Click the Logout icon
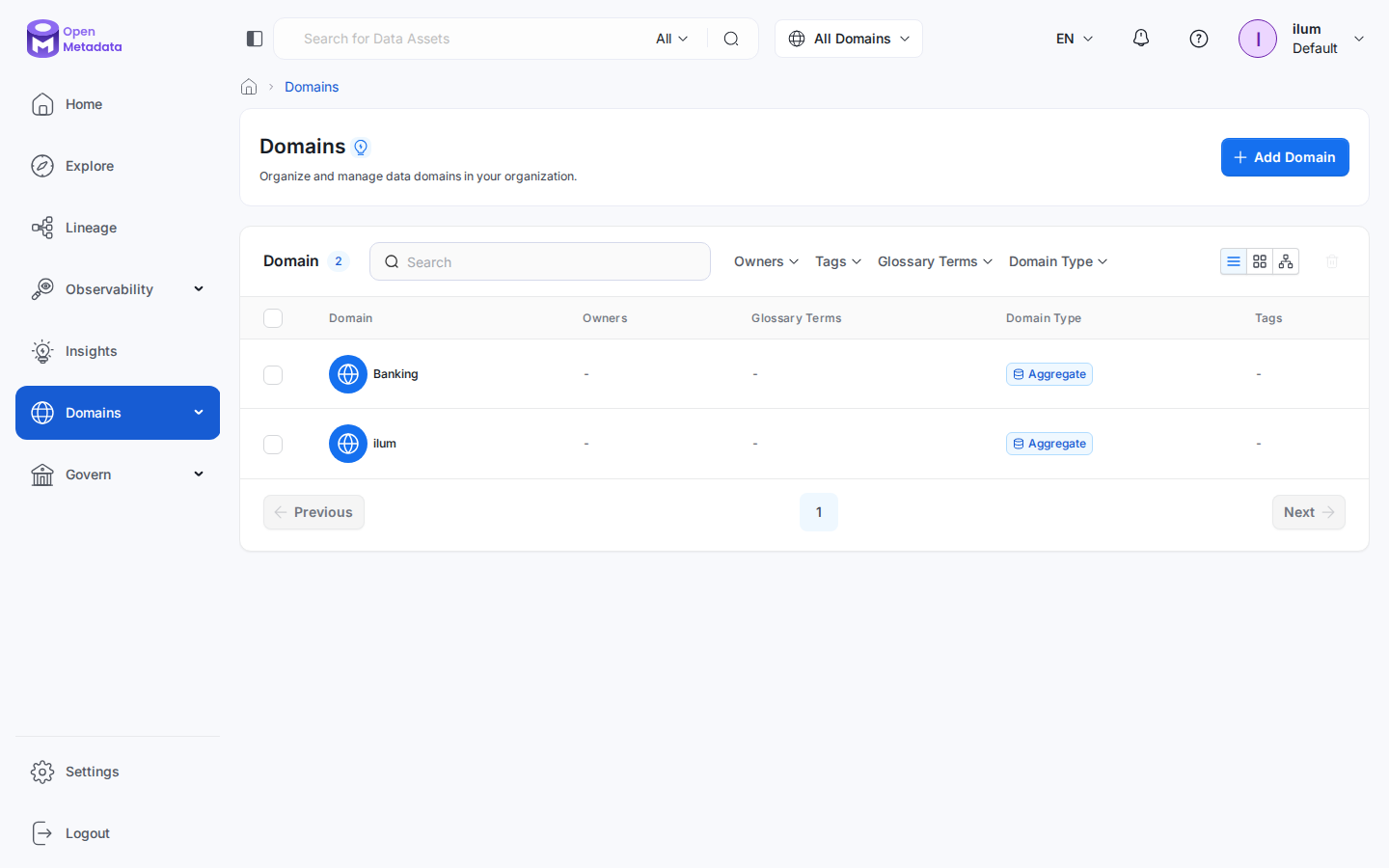 point(42,833)
